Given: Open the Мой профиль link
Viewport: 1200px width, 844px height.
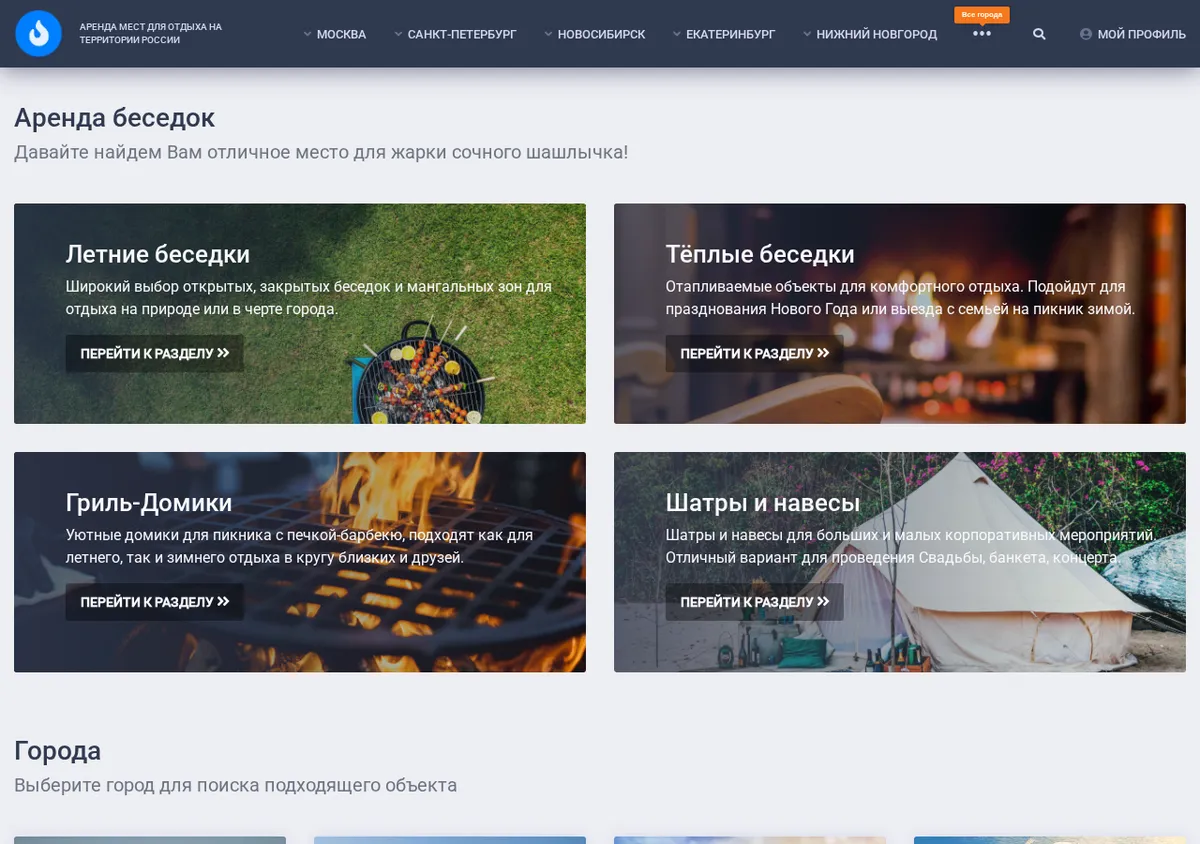Looking at the screenshot, I should click(1133, 34).
